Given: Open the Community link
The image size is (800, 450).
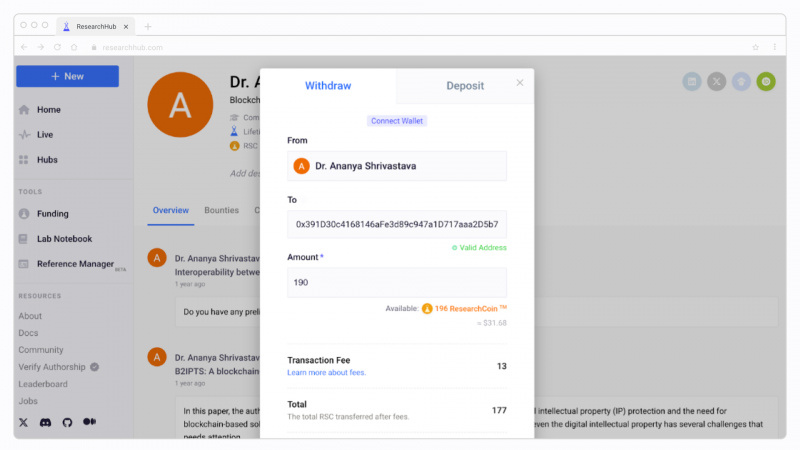Looking at the screenshot, I should (x=41, y=350).
